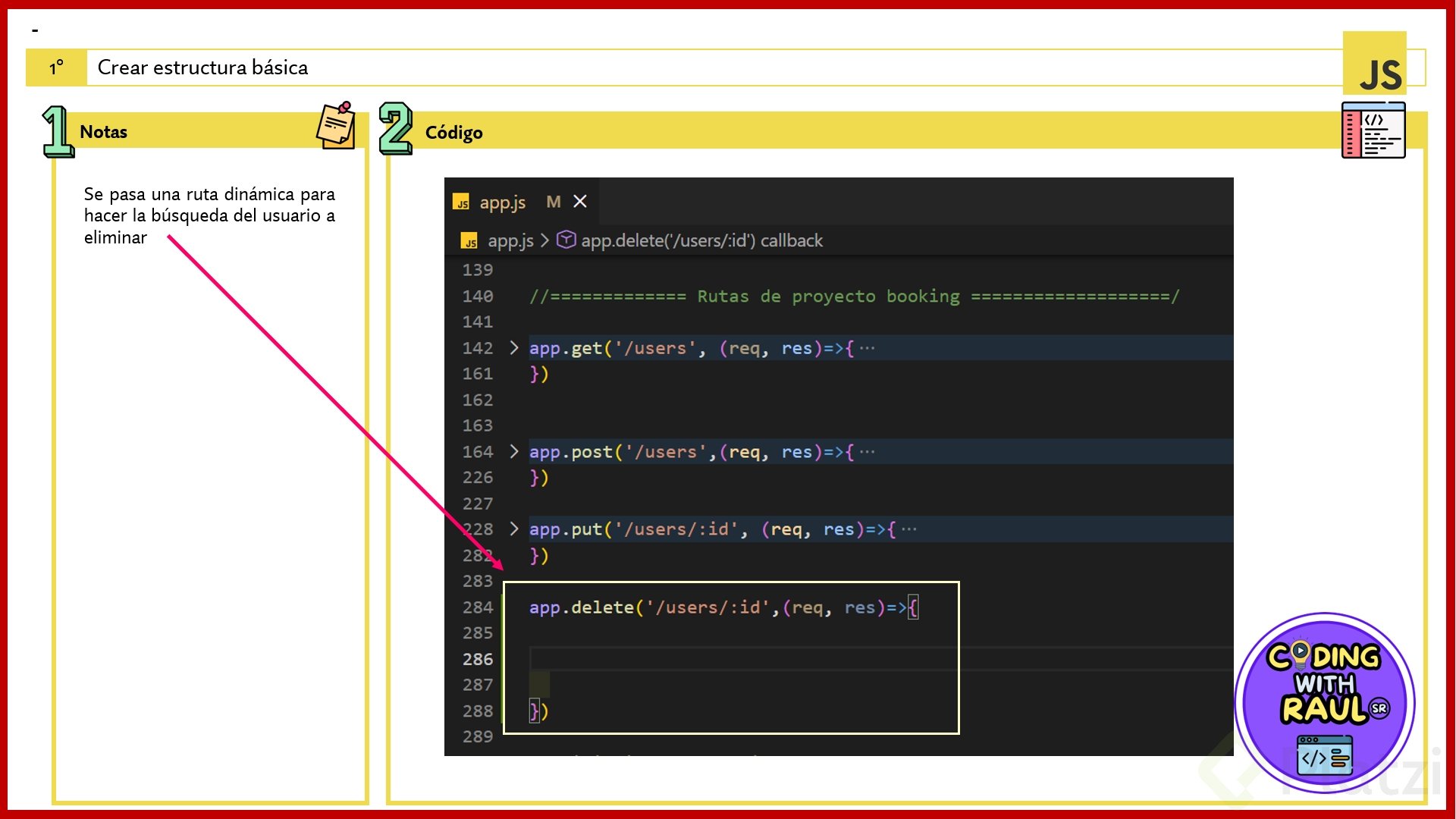The height and width of the screenshot is (819, 1456).
Task: Close the app.js editor tab
Action: tap(580, 202)
